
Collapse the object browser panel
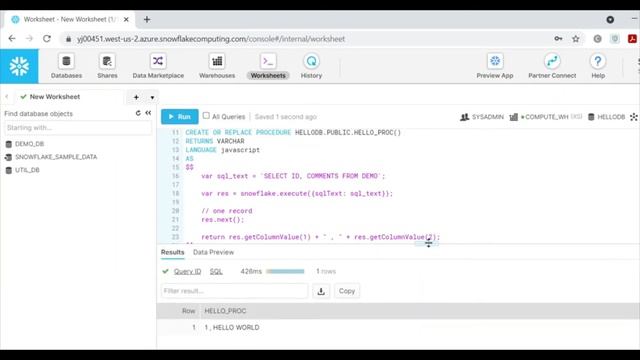(x=148, y=113)
